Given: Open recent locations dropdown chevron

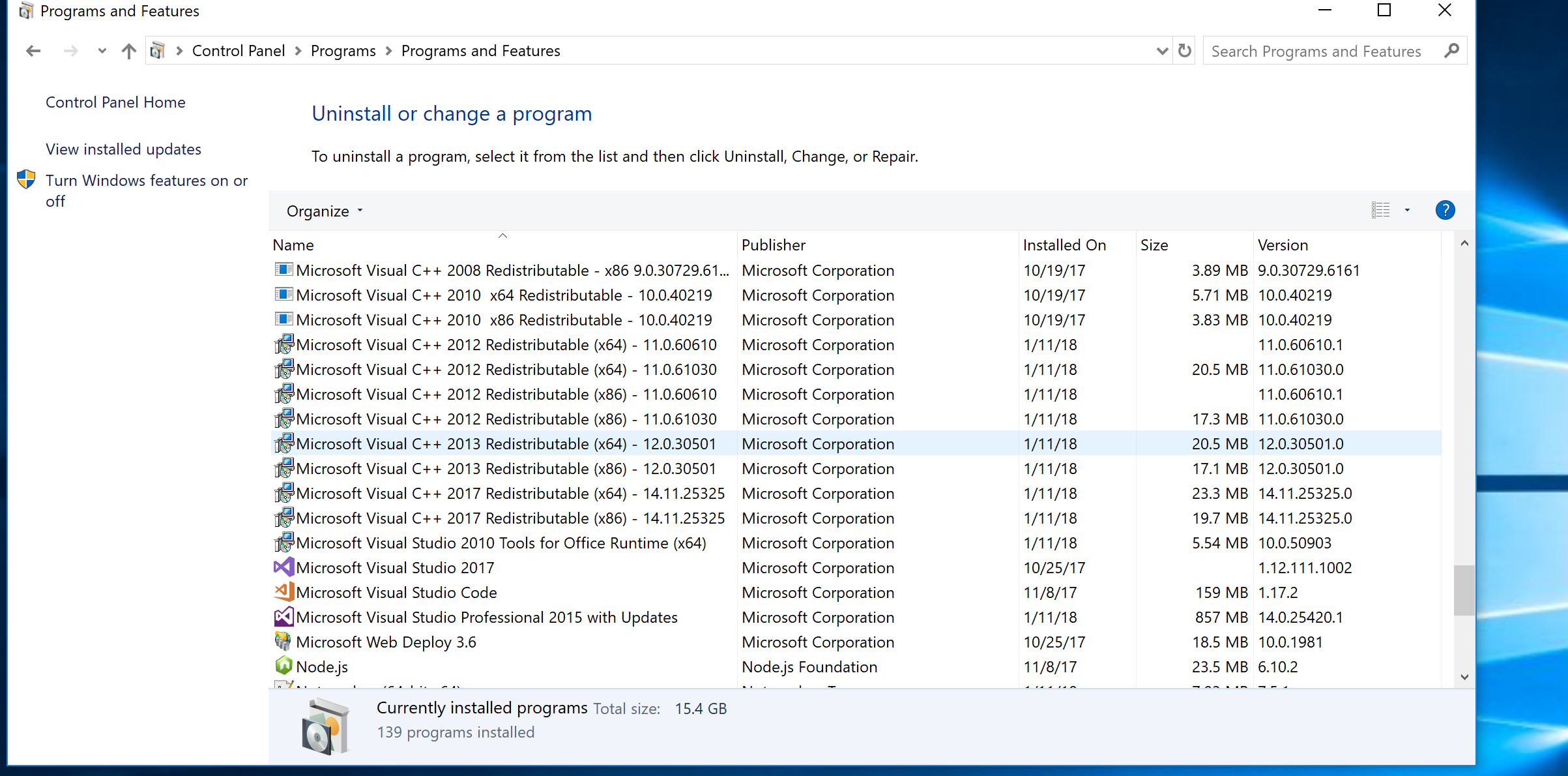Looking at the screenshot, I should pos(102,51).
